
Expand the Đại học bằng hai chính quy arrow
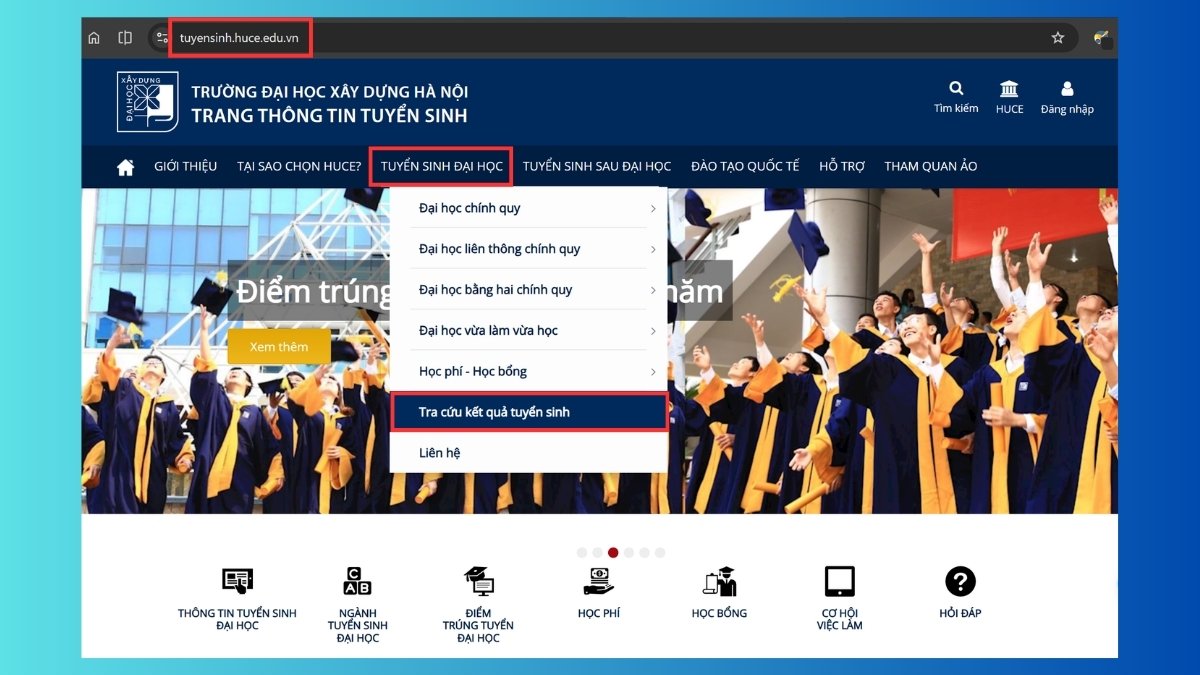(653, 290)
